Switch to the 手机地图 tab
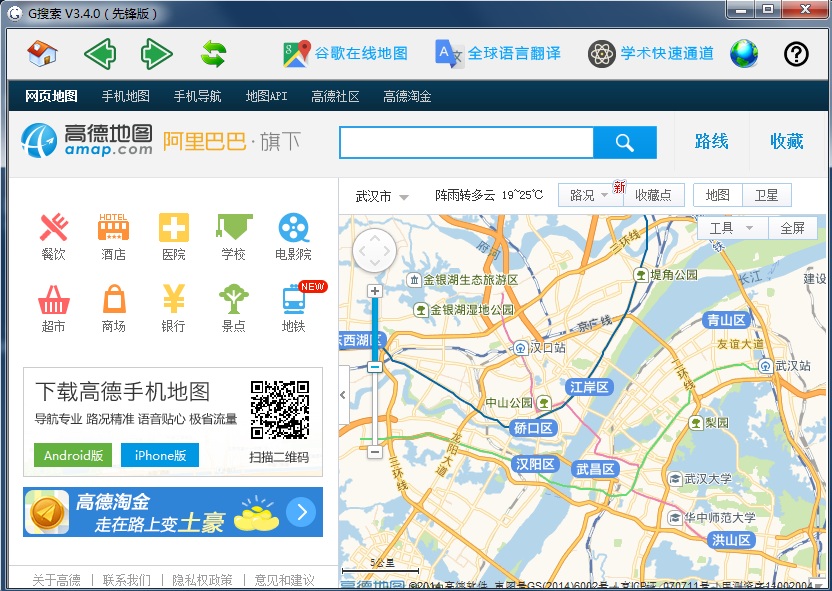 pyautogui.click(x=125, y=96)
